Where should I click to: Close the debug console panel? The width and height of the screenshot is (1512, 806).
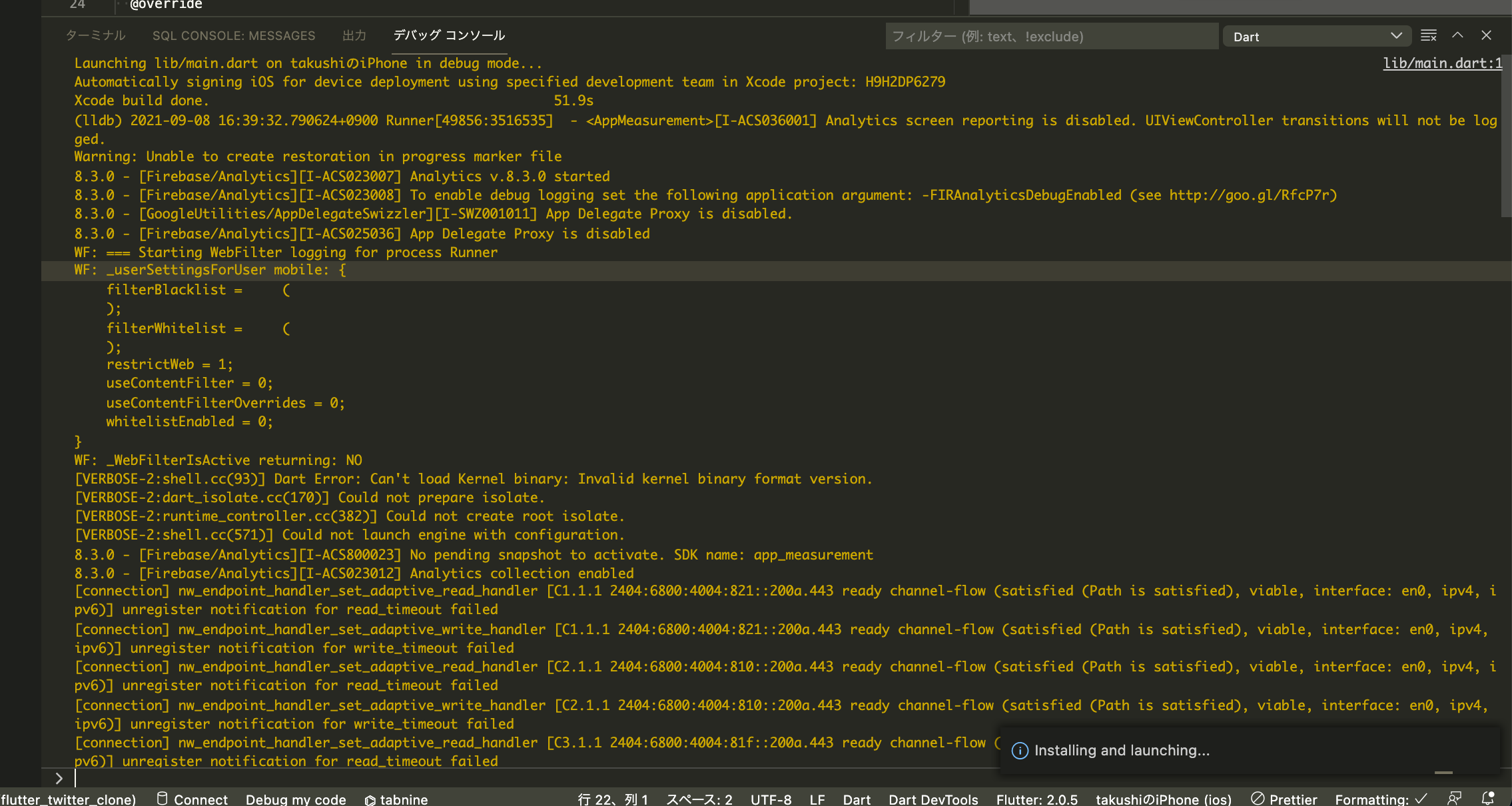click(x=1486, y=36)
